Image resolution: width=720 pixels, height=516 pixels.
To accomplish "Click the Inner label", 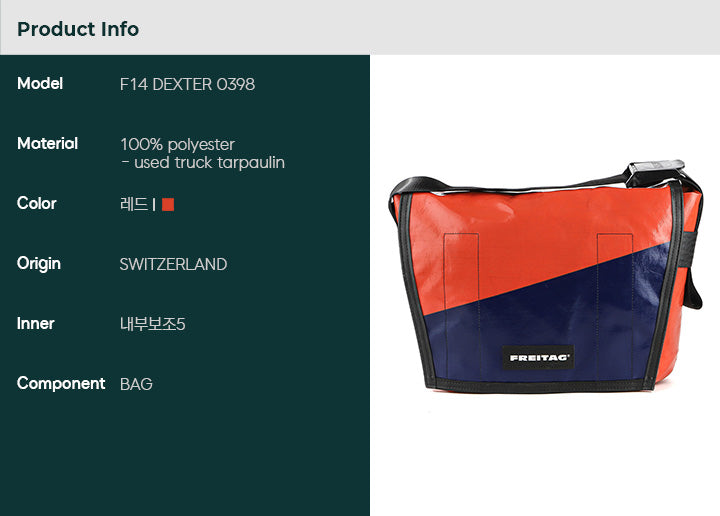I will point(35,324).
